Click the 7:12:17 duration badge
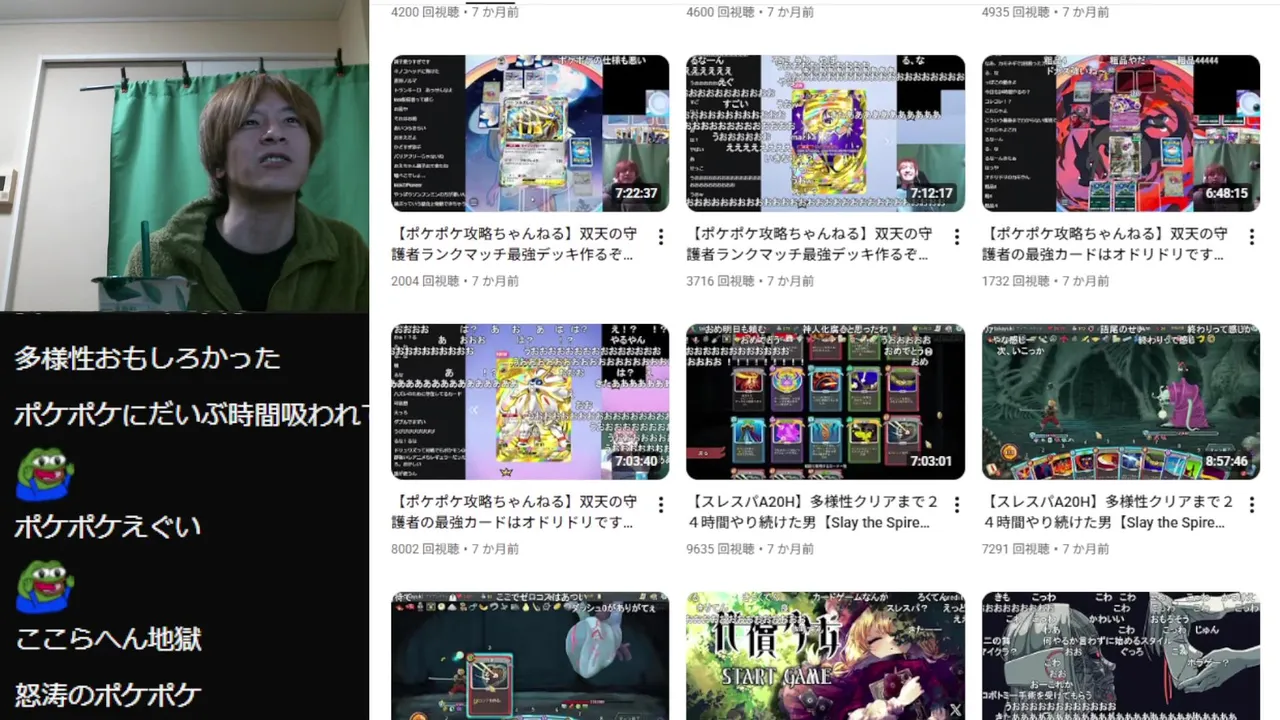The image size is (1280, 720). click(932, 193)
